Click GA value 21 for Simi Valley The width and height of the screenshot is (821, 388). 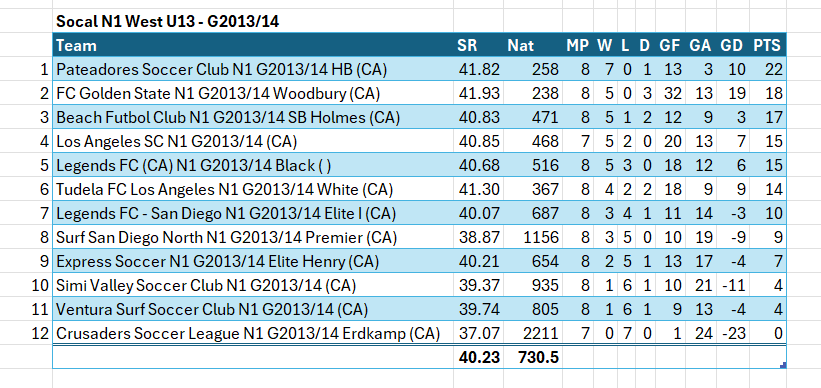point(700,285)
